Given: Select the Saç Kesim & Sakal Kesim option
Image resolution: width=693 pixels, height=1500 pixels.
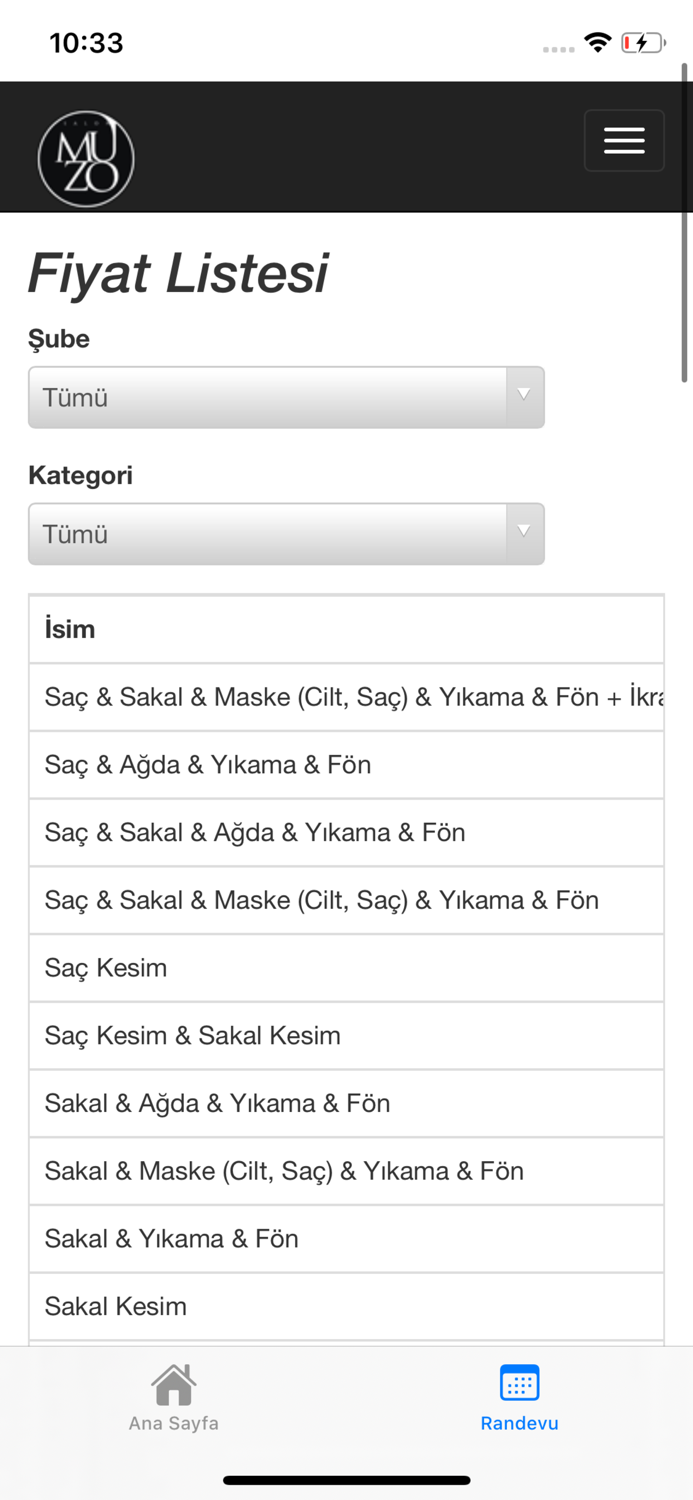Looking at the screenshot, I should coord(346,1036).
